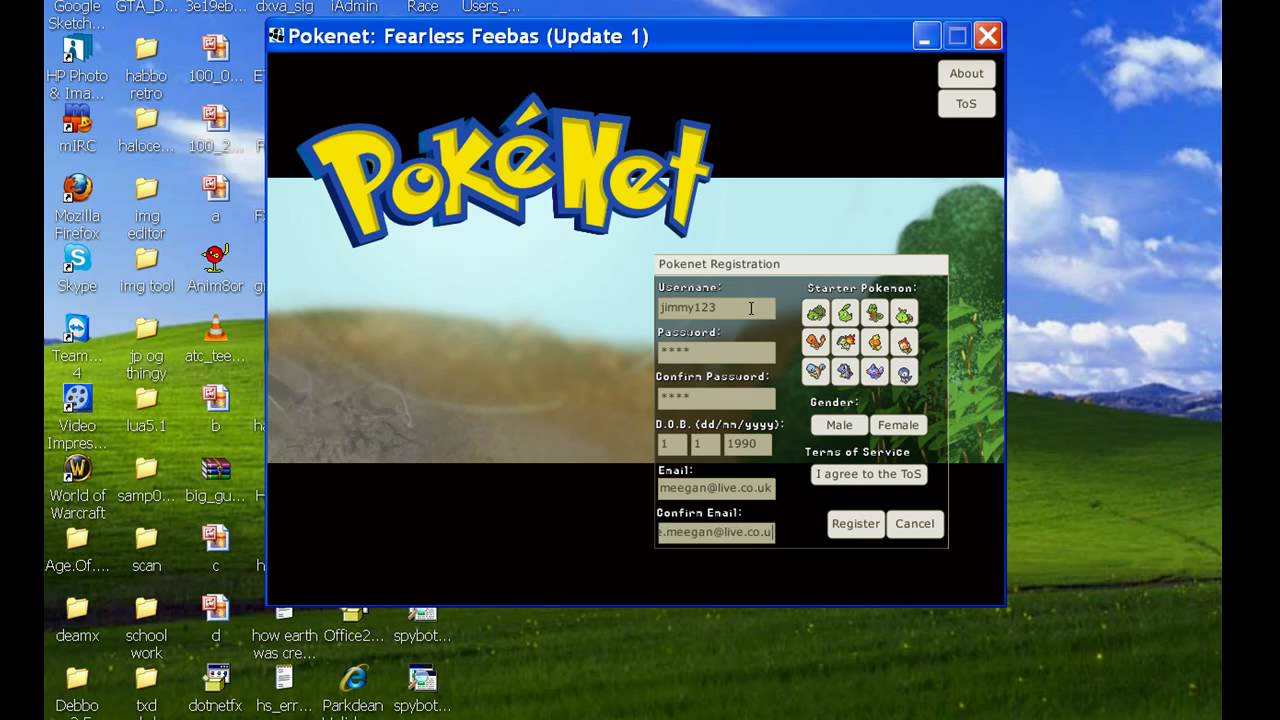Choose Bulbasaur as starter Pokemon
The image size is (1280, 720).
[816, 314]
